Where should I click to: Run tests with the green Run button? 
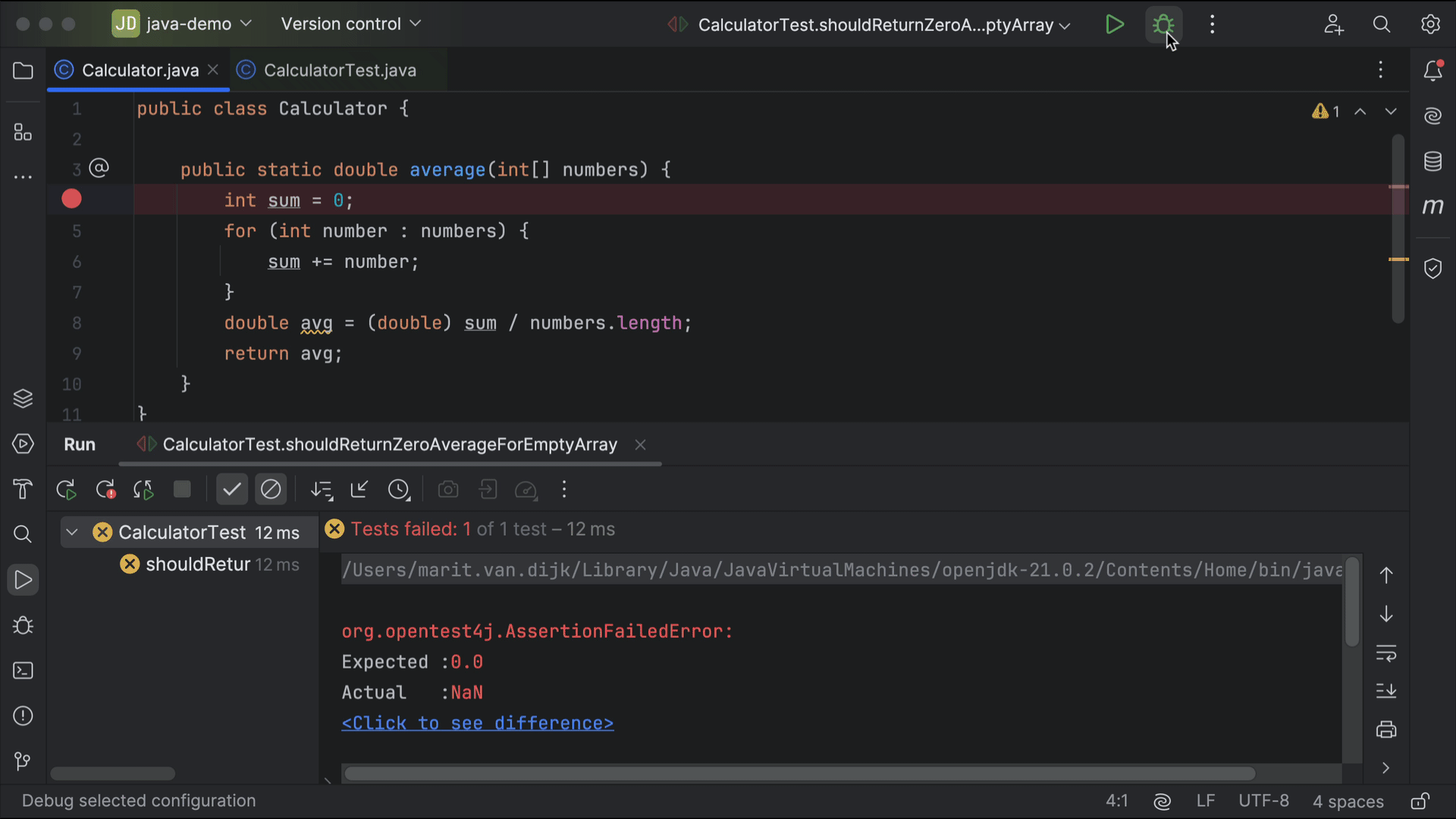(1115, 24)
